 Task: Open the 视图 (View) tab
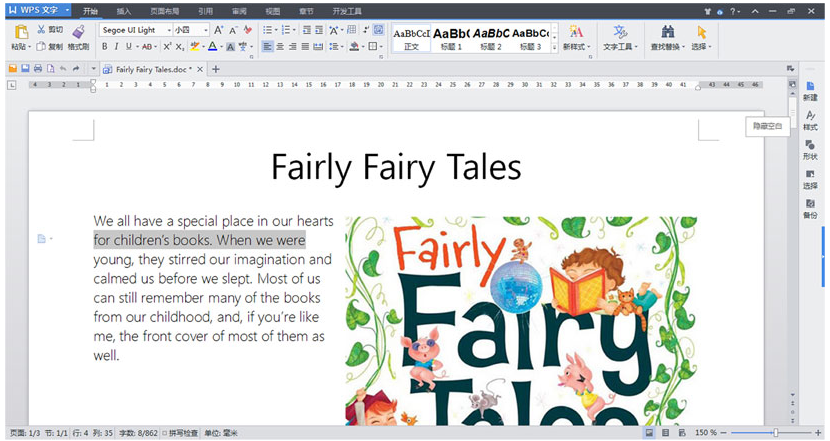(x=273, y=11)
